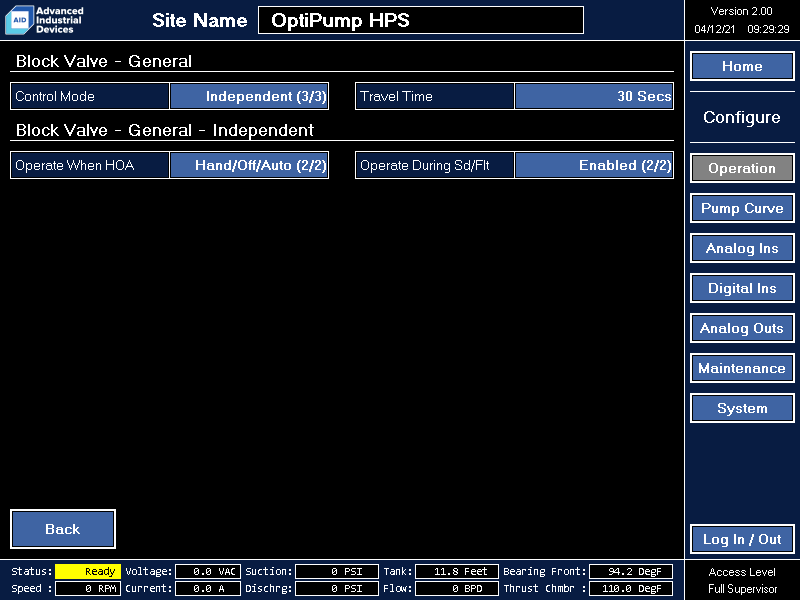Click the Operate When HOA label
Screen dimensions: 800x600
74,165
